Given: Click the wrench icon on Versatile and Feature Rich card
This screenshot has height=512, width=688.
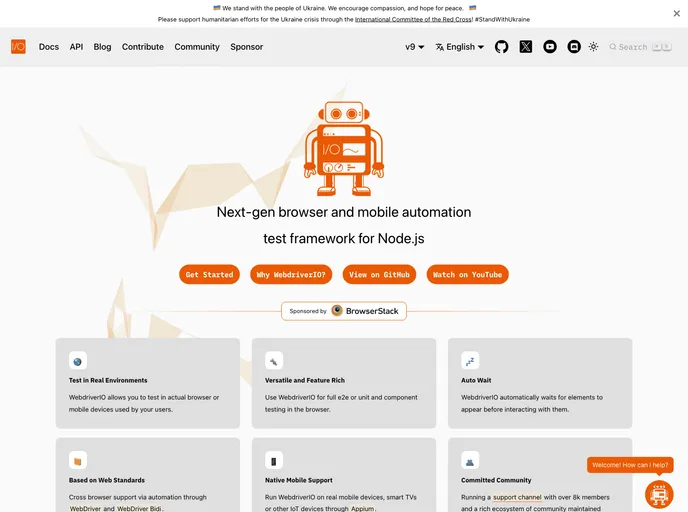Looking at the screenshot, I should pos(274,362).
